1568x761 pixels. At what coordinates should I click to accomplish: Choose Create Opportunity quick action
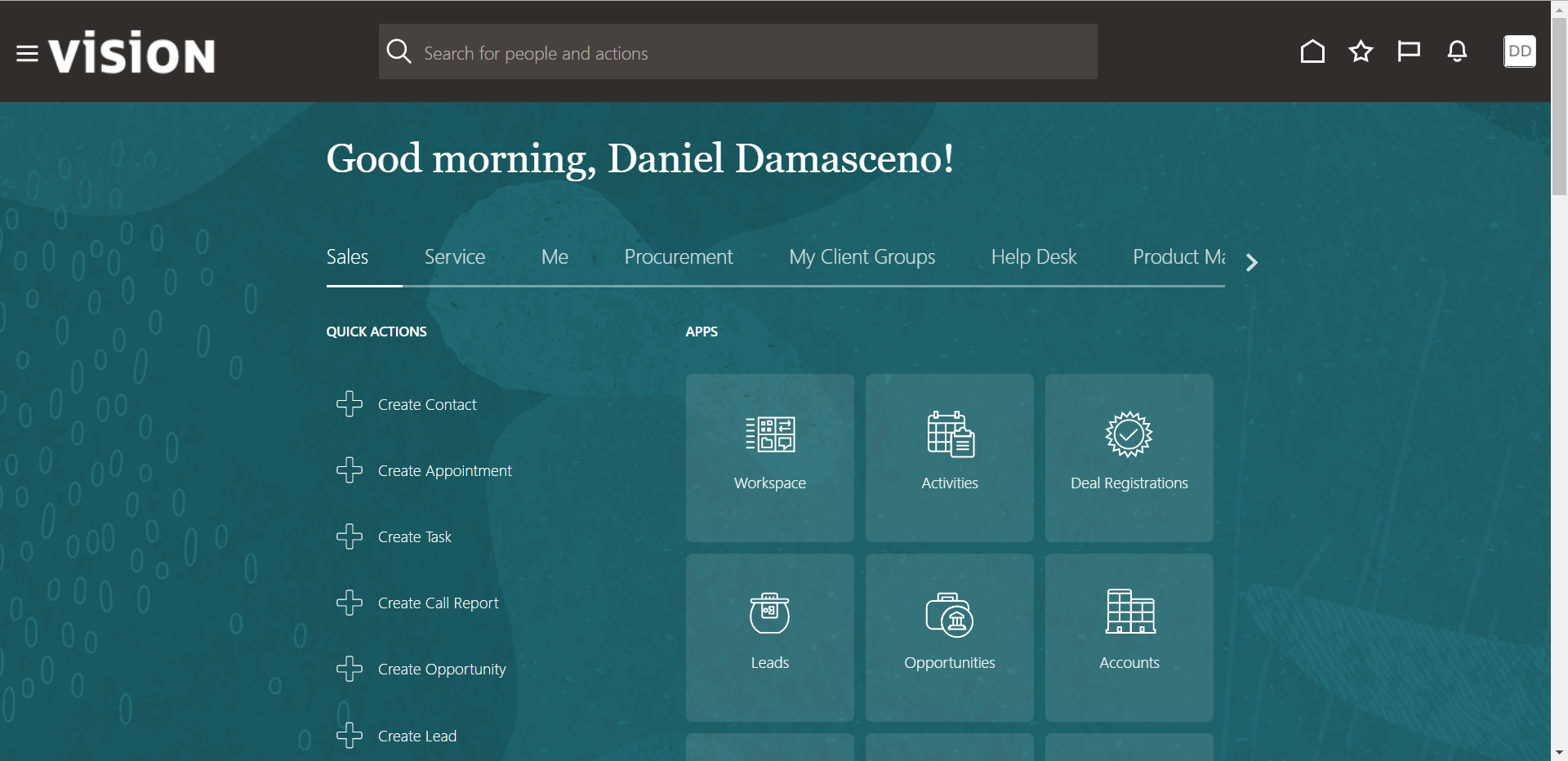point(441,670)
